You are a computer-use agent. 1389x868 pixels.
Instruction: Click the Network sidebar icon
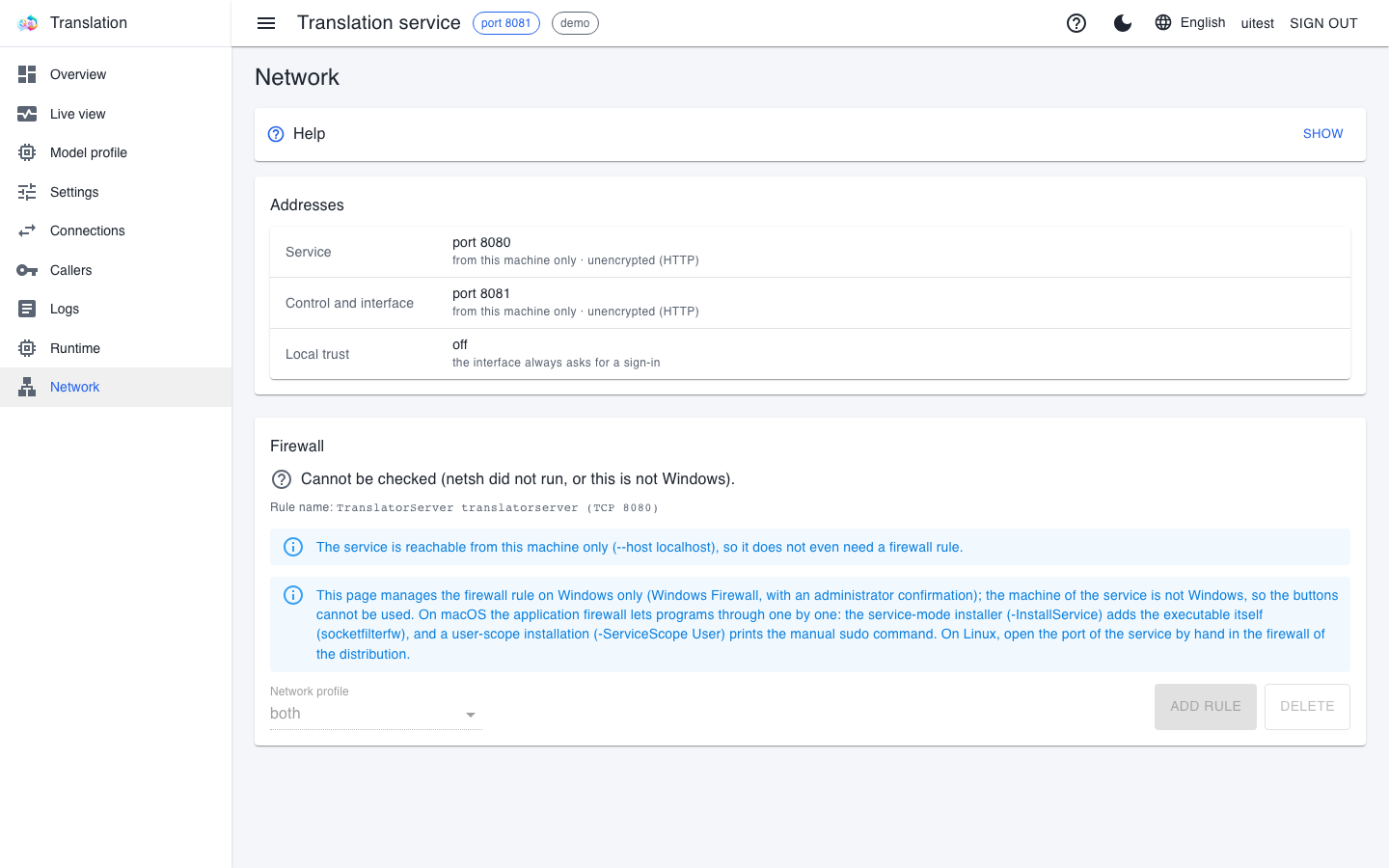click(27, 387)
